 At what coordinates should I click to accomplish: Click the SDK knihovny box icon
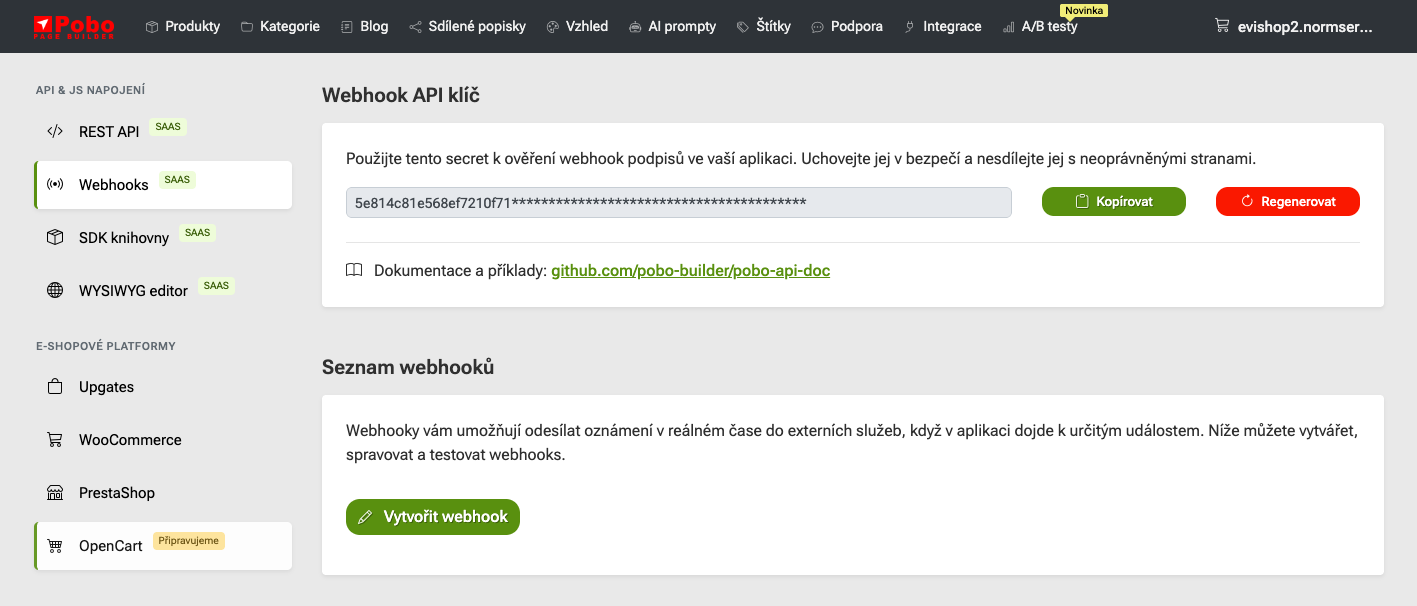[55, 237]
